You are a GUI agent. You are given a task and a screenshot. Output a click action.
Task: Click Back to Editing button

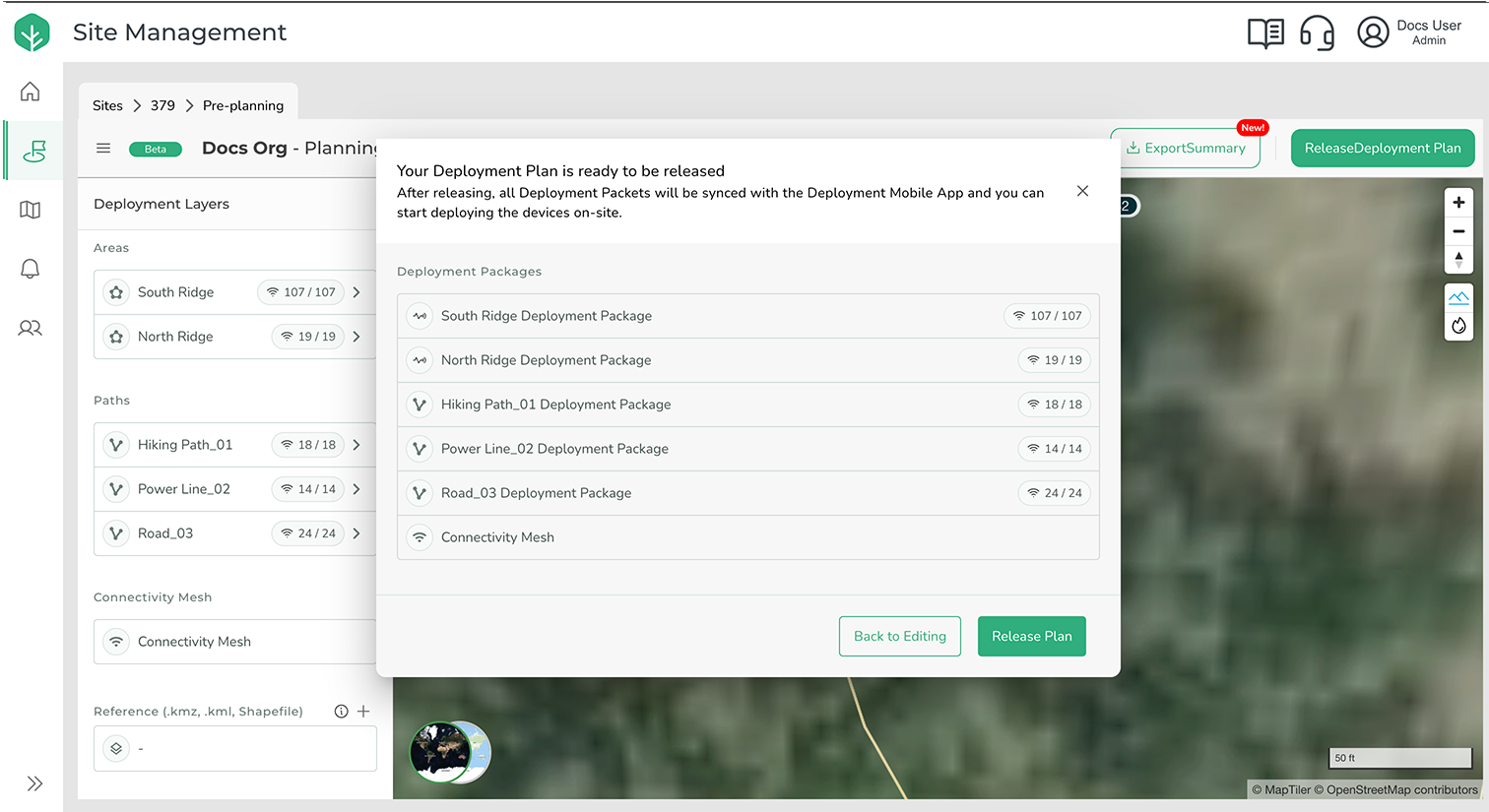pos(899,636)
